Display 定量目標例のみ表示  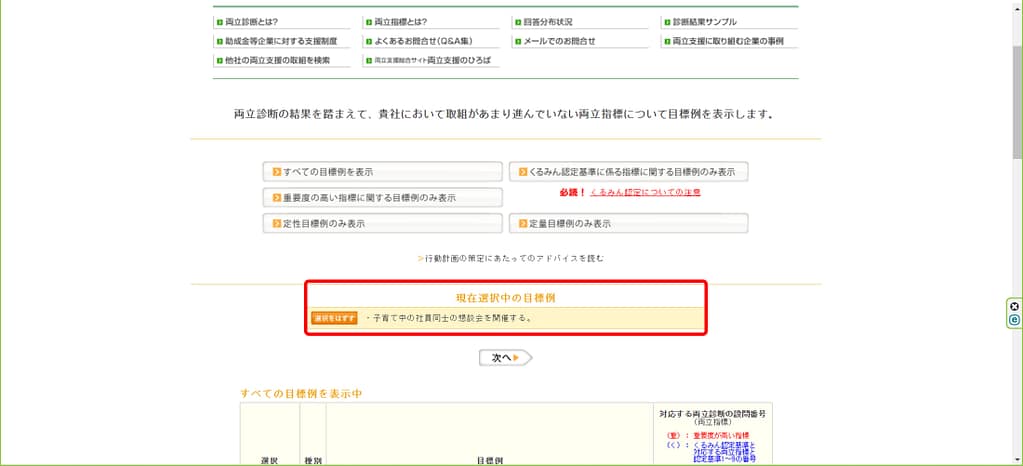pyautogui.click(x=629, y=223)
